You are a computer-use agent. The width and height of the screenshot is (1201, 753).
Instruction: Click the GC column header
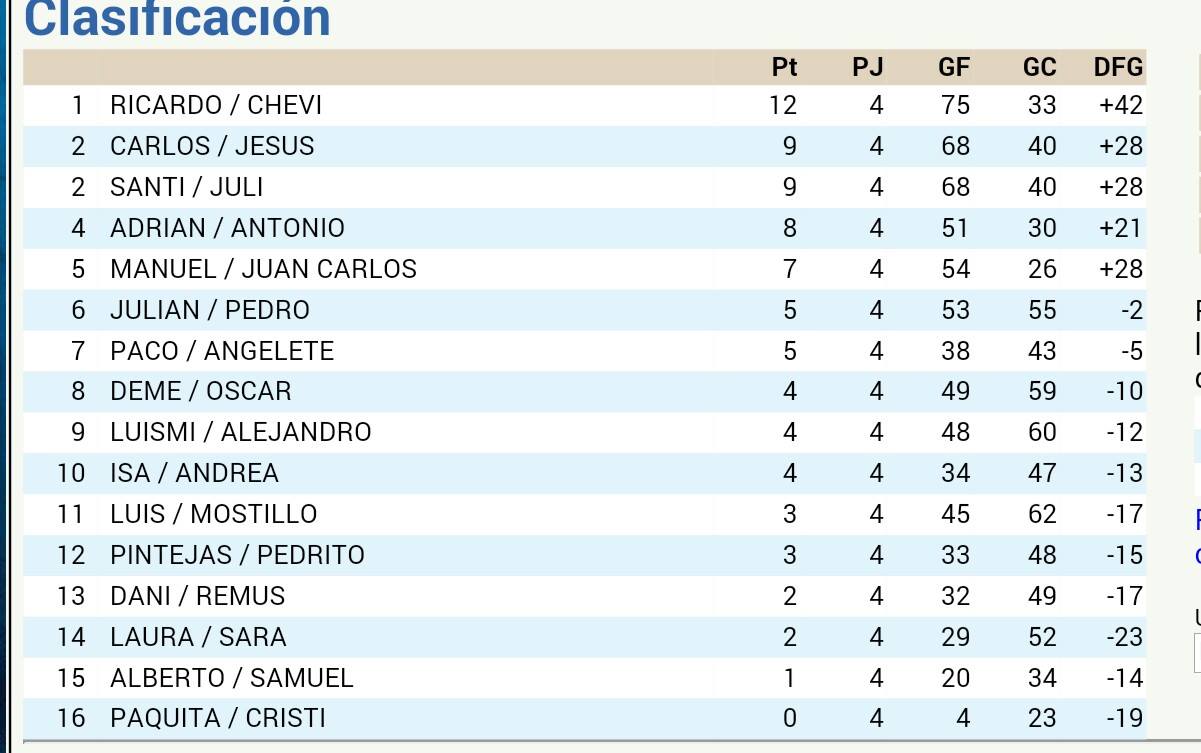pyautogui.click(x=1040, y=67)
